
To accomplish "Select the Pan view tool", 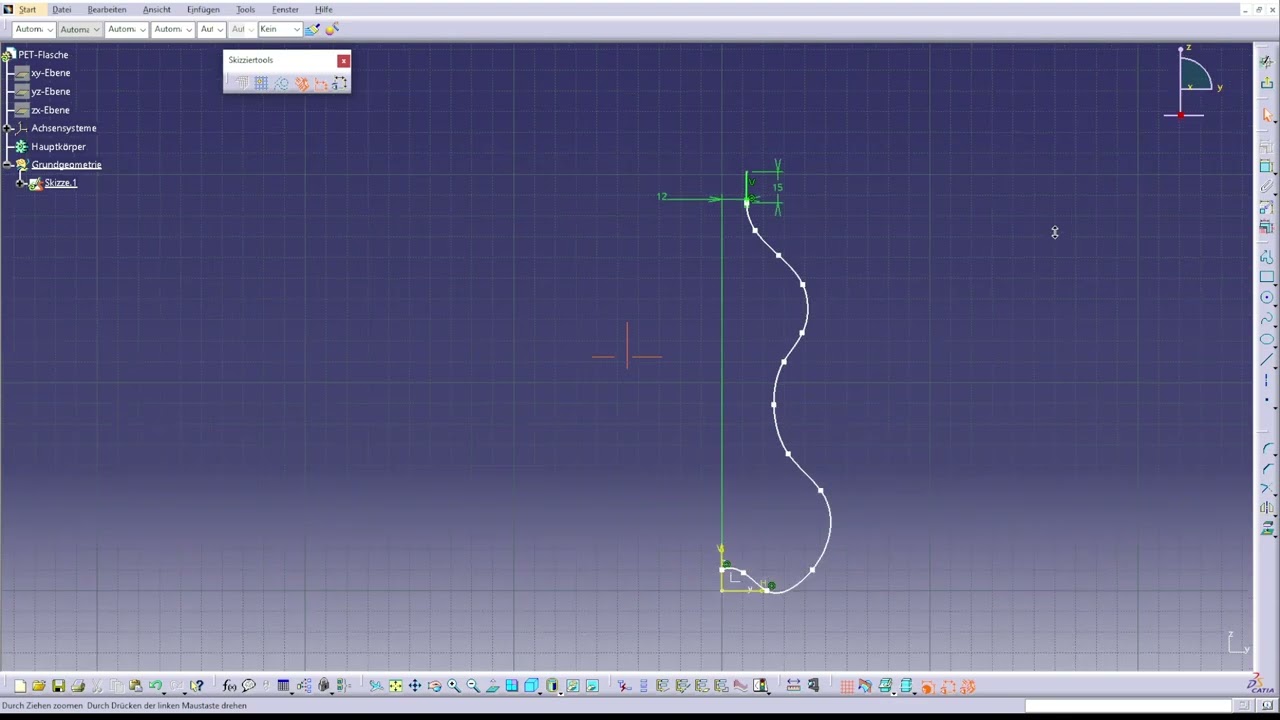I will (x=415, y=686).
